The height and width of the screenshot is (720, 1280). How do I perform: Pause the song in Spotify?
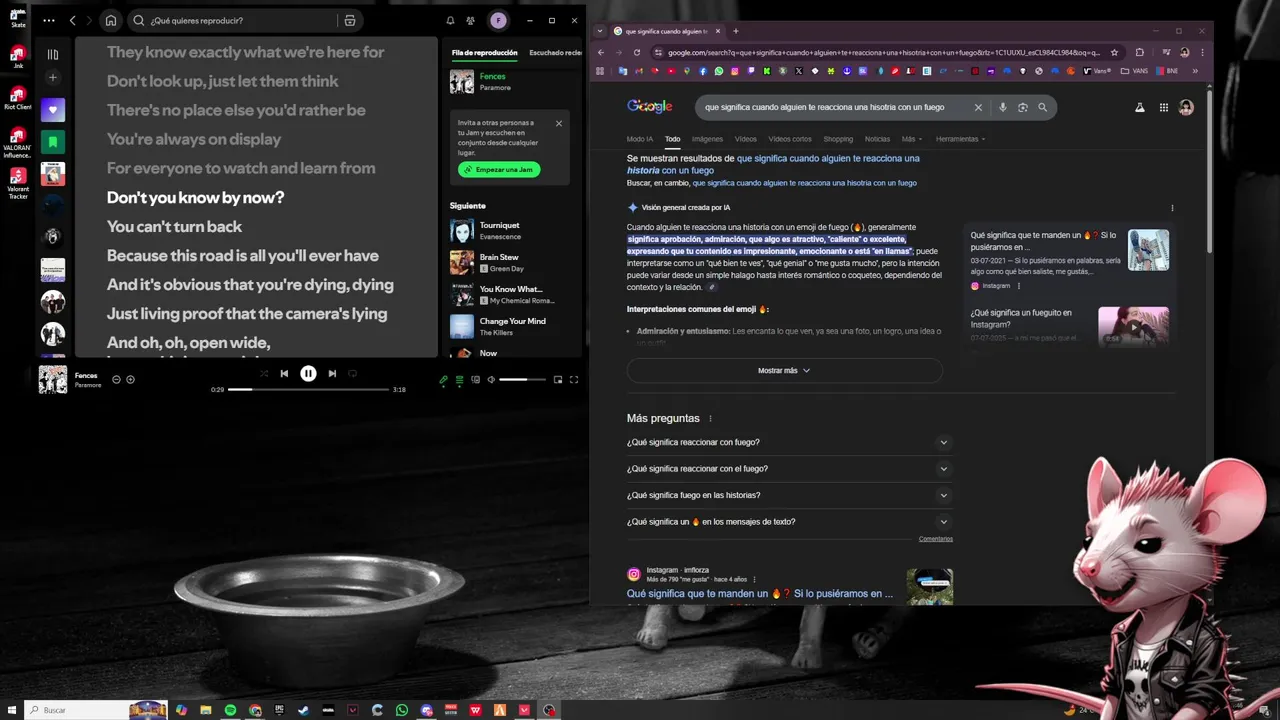coord(308,373)
